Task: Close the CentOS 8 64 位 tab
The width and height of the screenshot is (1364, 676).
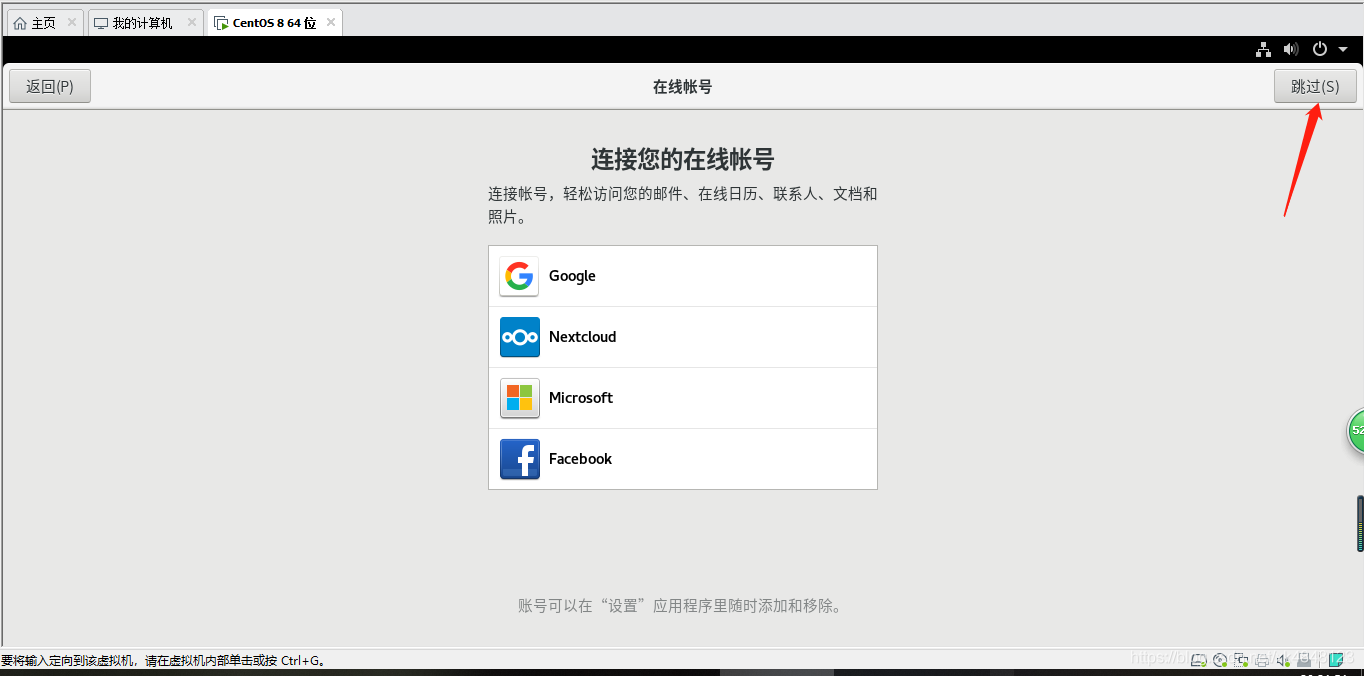Action: [331, 22]
